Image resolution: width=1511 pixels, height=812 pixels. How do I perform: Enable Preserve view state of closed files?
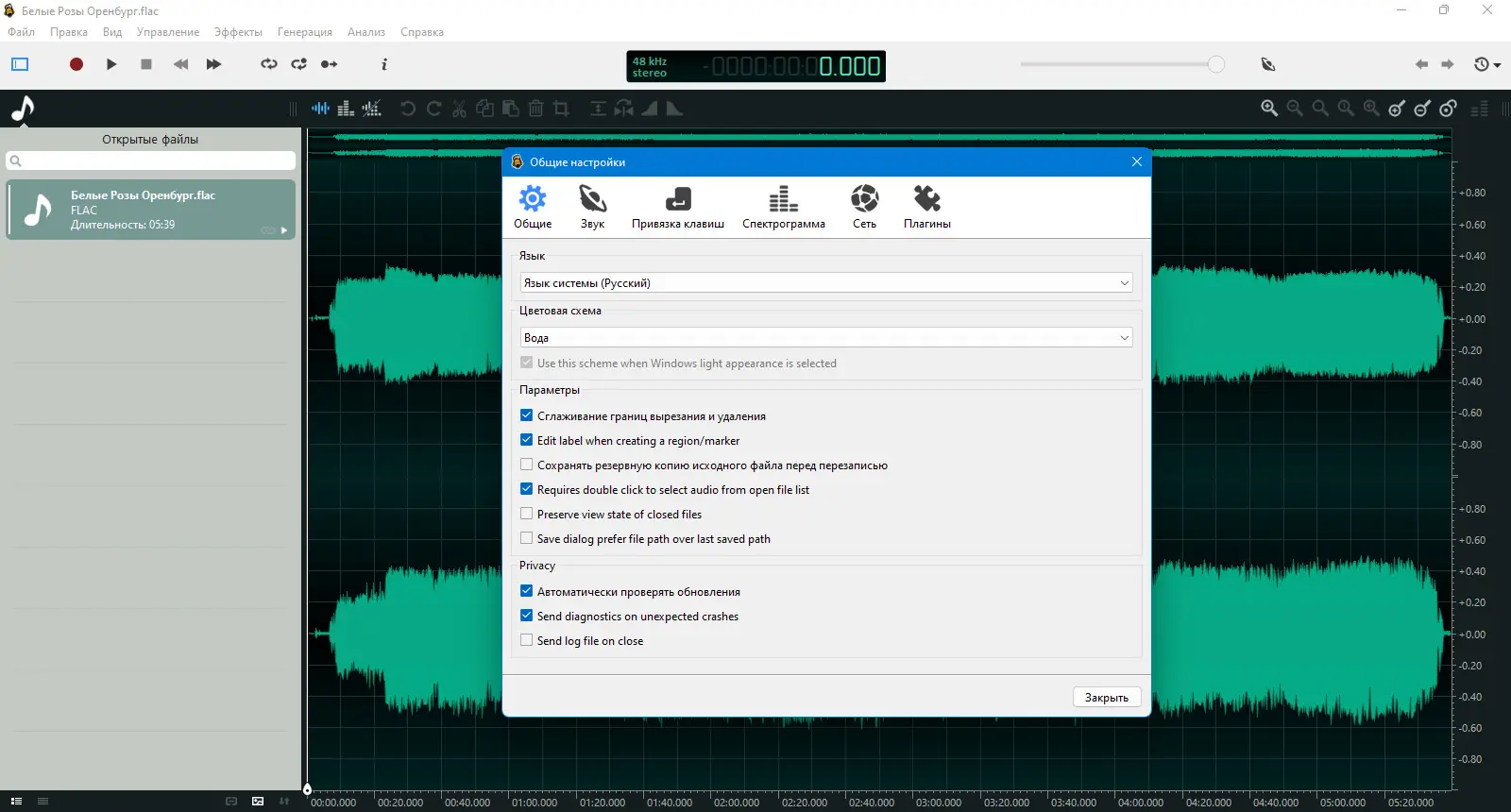[x=527, y=514]
